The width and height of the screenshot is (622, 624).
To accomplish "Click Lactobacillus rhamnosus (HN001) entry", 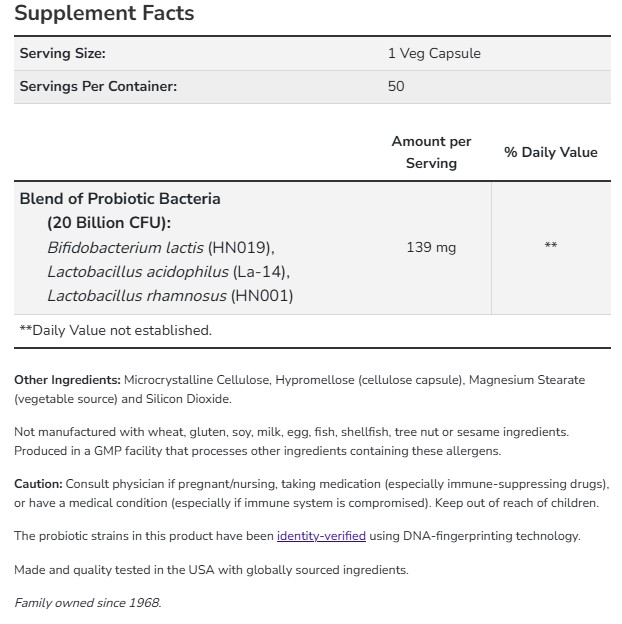I will coord(170,295).
